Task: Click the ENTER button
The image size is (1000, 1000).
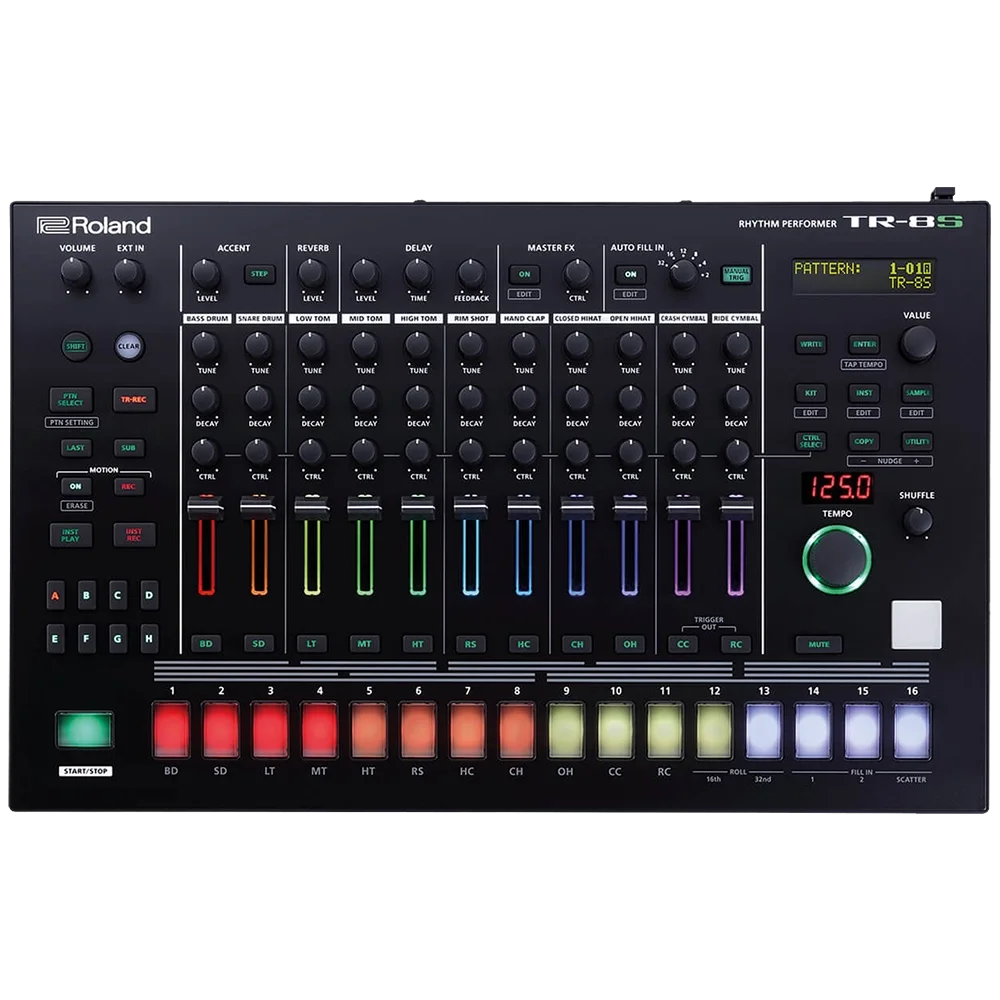Action: pyautogui.click(x=864, y=344)
